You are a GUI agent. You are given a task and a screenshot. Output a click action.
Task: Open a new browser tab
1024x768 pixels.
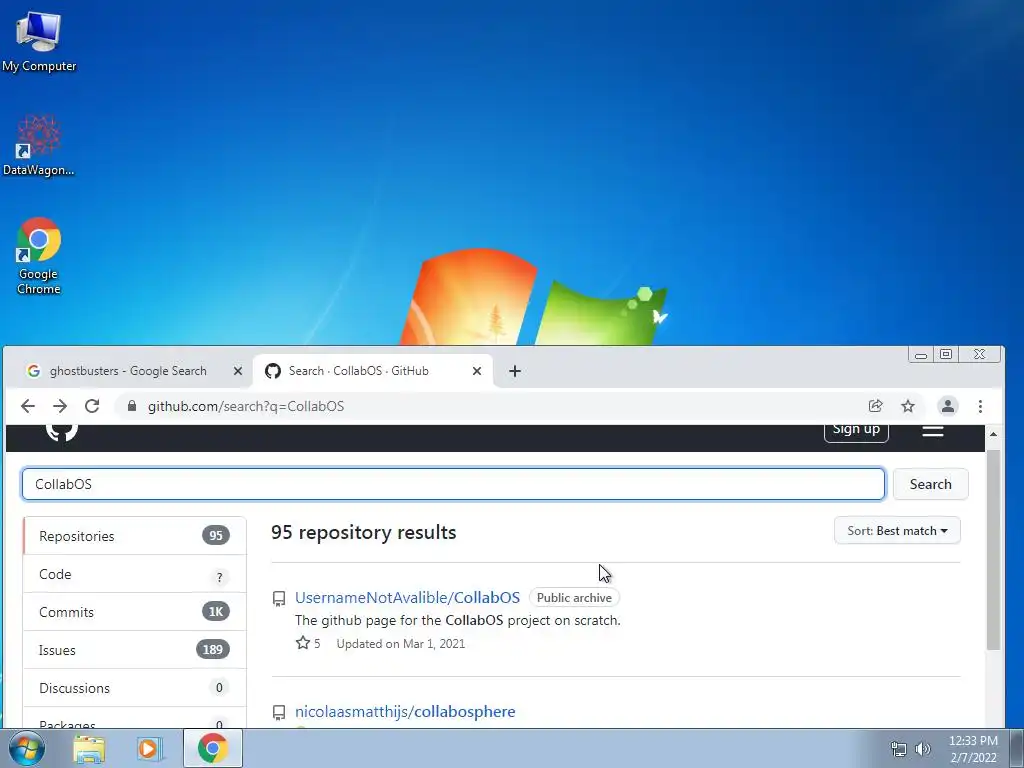[x=515, y=371]
